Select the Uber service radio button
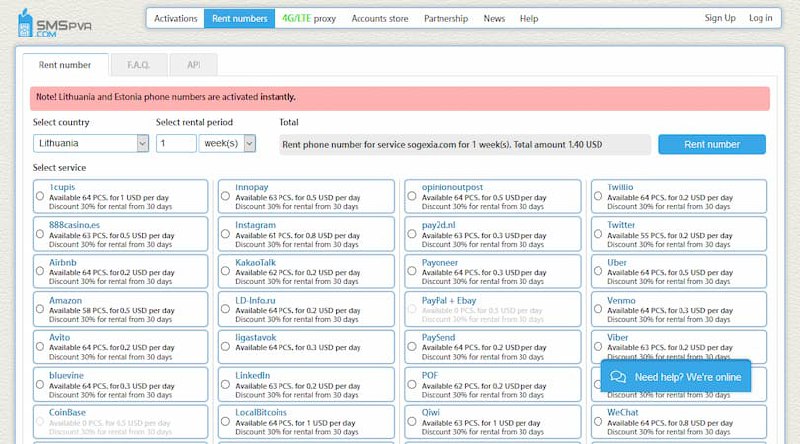The width and height of the screenshot is (800, 444). (597, 271)
